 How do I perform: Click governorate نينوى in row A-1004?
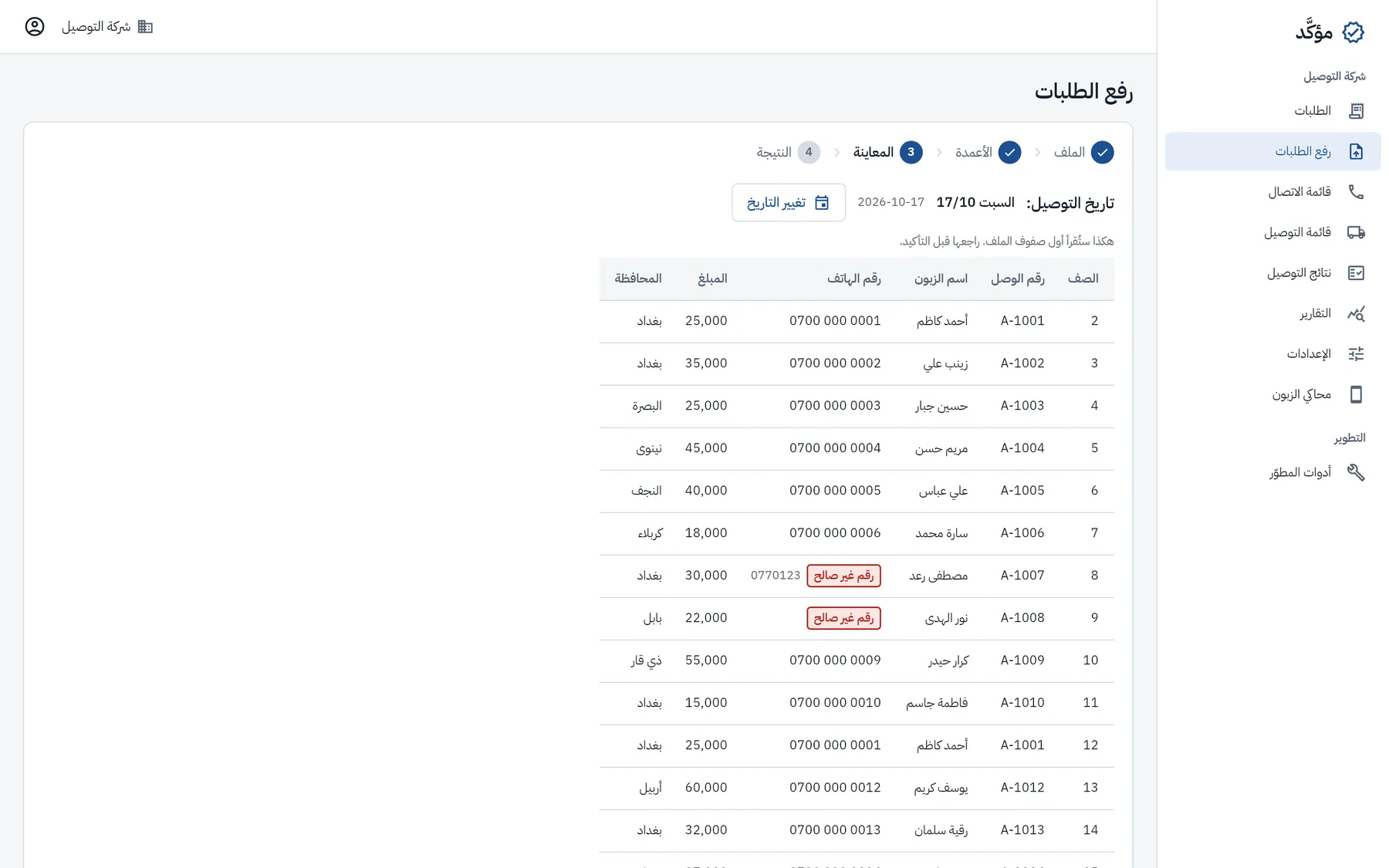(649, 448)
